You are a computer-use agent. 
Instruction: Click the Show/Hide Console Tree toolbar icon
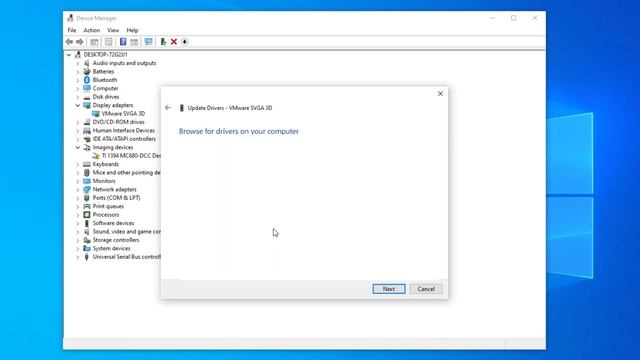click(94, 42)
